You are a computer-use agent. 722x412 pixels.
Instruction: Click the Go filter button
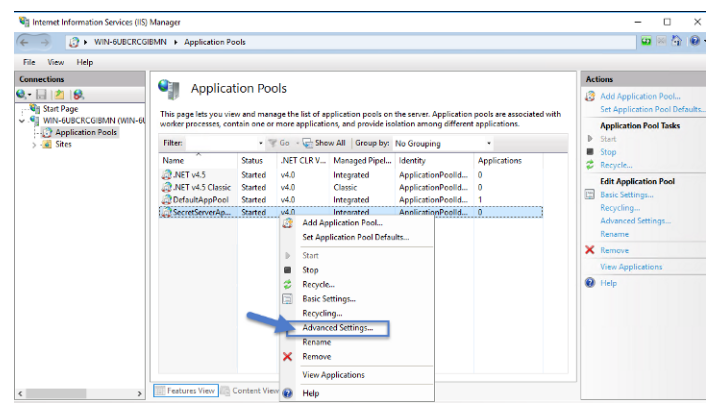point(279,143)
